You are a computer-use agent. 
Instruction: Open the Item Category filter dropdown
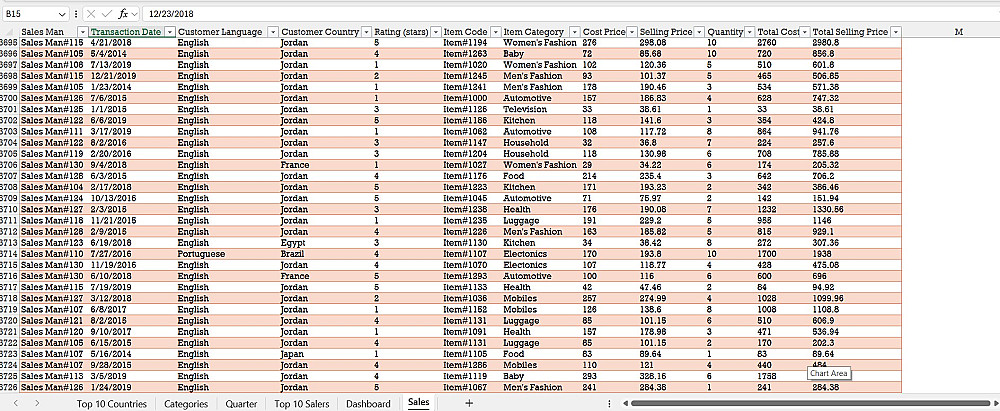575,32
